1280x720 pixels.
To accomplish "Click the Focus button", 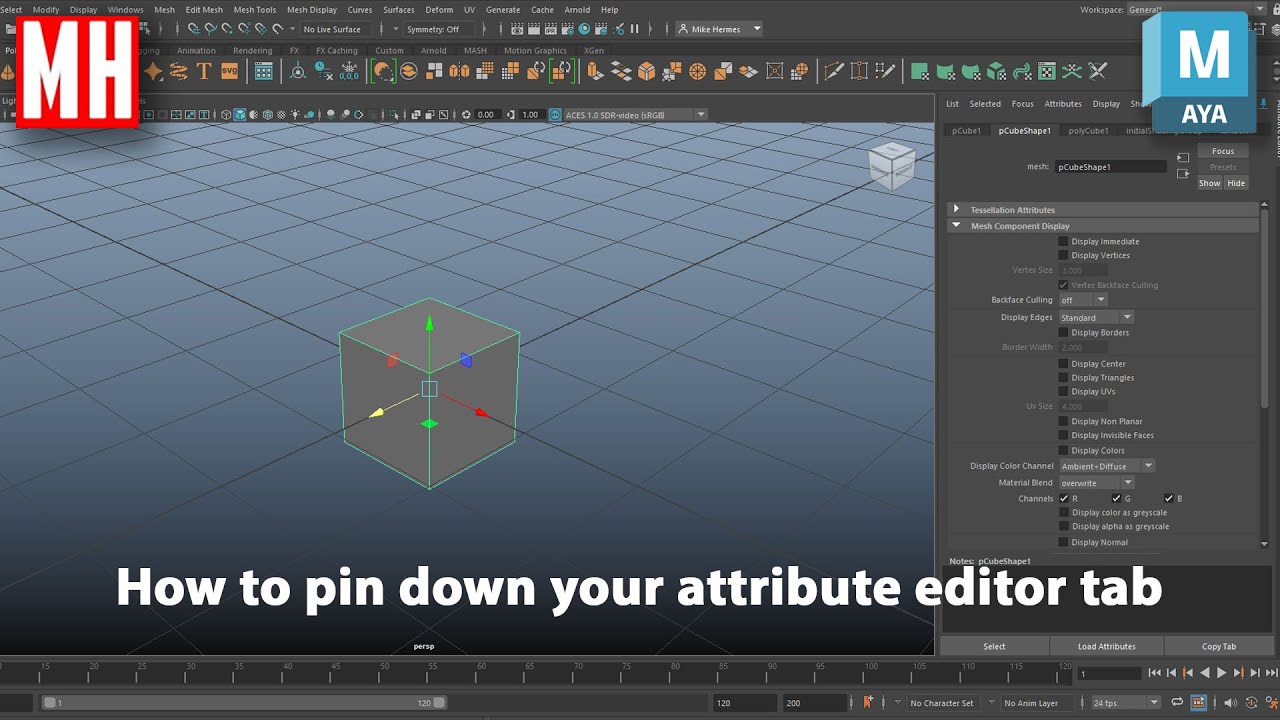I will pyautogui.click(x=1223, y=151).
